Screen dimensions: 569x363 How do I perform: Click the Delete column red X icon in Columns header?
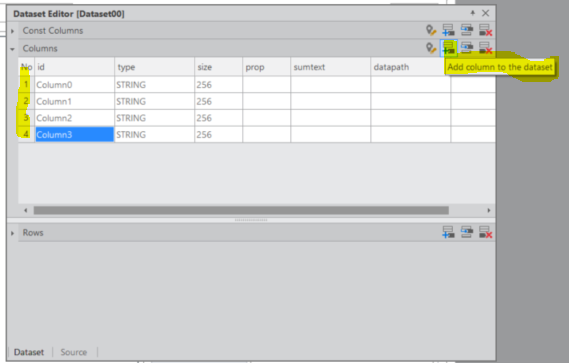485,48
